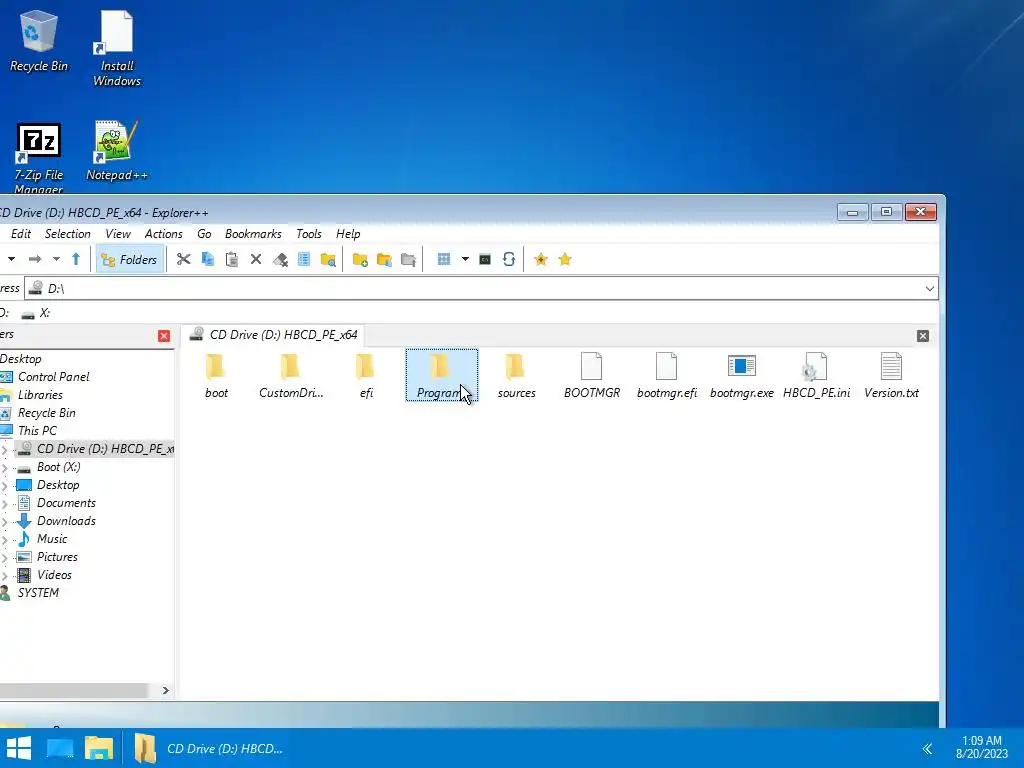Click the Copy toolbar icon

tap(208, 259)
